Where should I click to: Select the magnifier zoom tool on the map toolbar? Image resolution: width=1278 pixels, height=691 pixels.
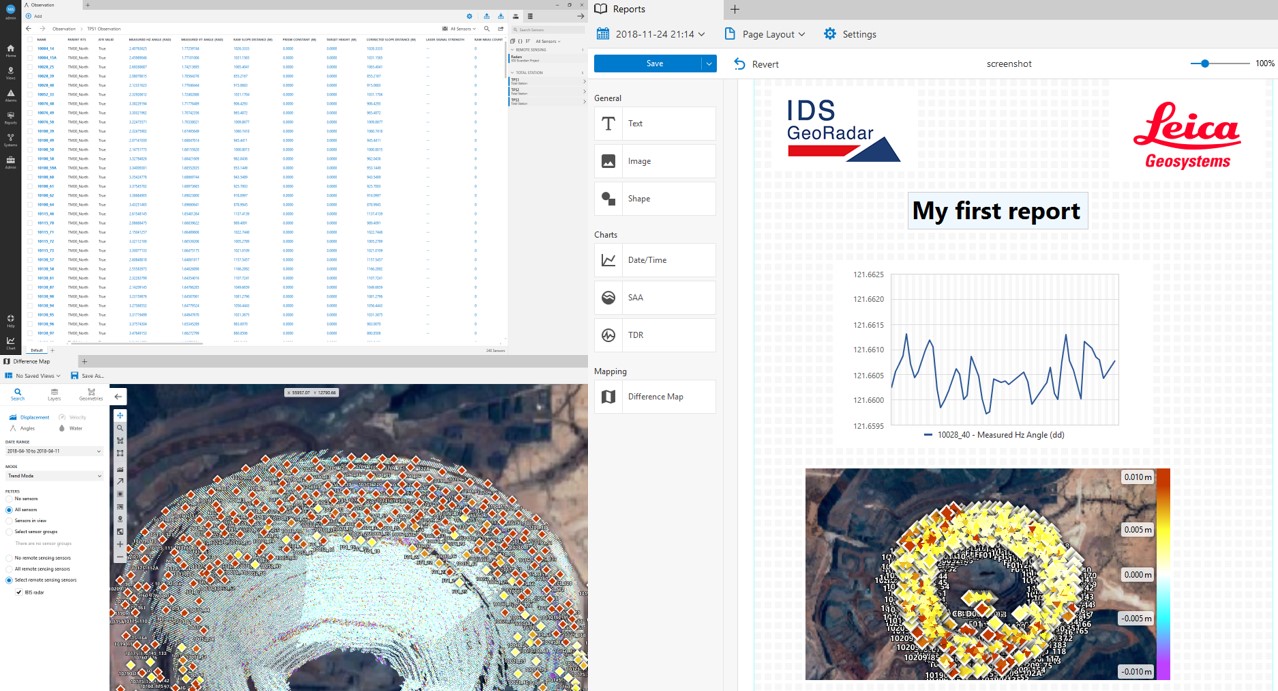point(120,429)
